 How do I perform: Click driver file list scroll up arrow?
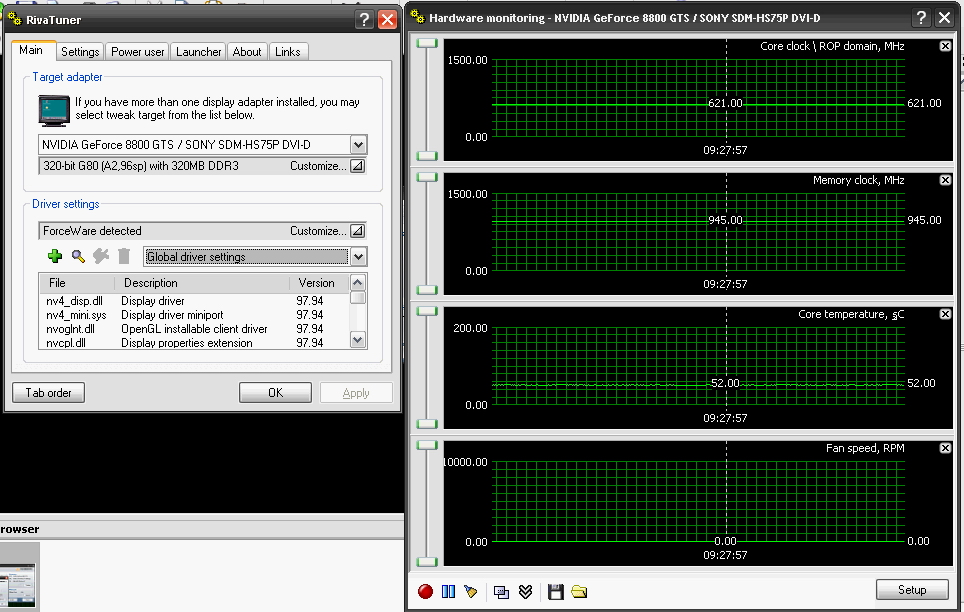pyautogui.click(x=358, y=283)
